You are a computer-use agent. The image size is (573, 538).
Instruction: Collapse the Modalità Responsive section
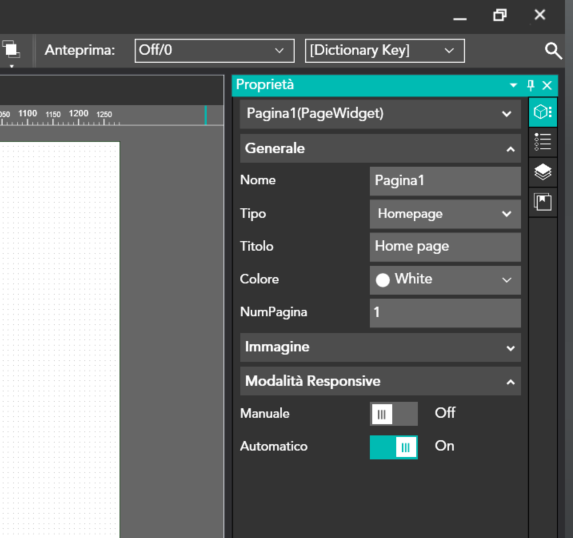pyautogui.click(x=380, y=381)
